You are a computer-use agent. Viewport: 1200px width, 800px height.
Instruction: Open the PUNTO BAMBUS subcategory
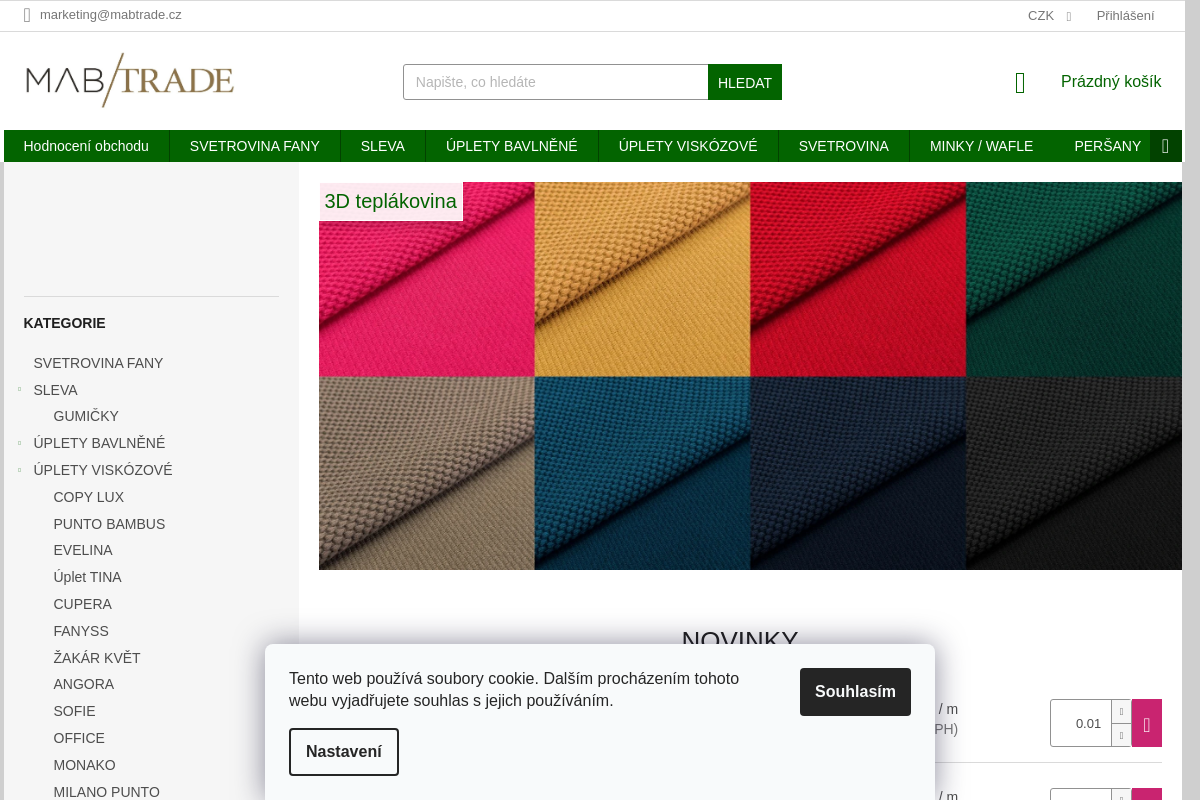(109, 524)
